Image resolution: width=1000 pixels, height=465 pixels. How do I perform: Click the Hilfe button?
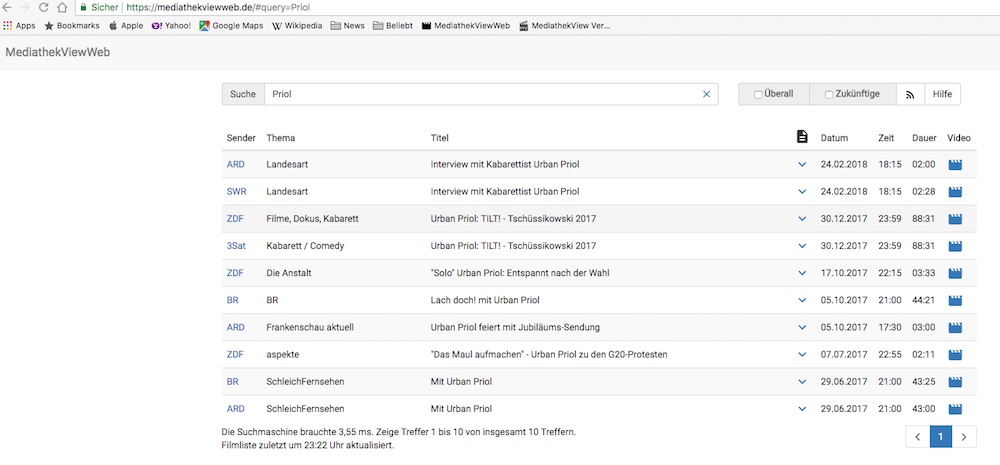pyautogui.click(x=942, y=94)
